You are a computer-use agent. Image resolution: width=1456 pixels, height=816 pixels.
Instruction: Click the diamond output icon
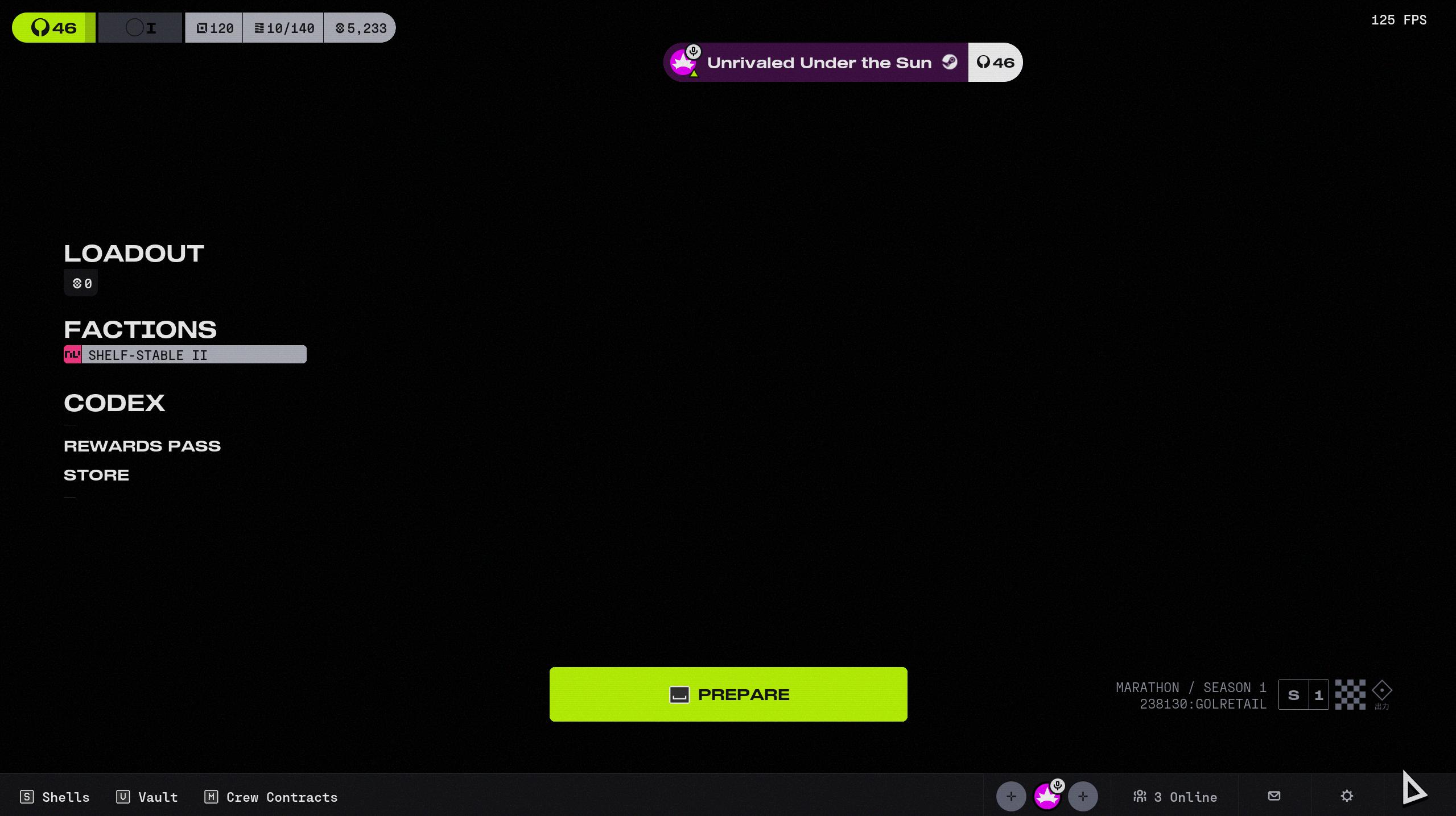pos(1381,691)
